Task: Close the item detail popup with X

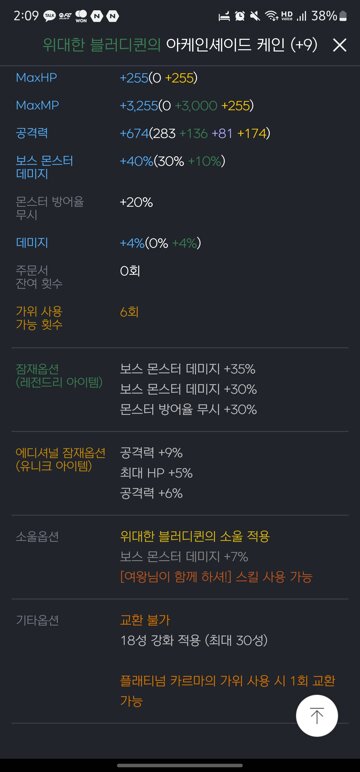Action: click(340, 46)
